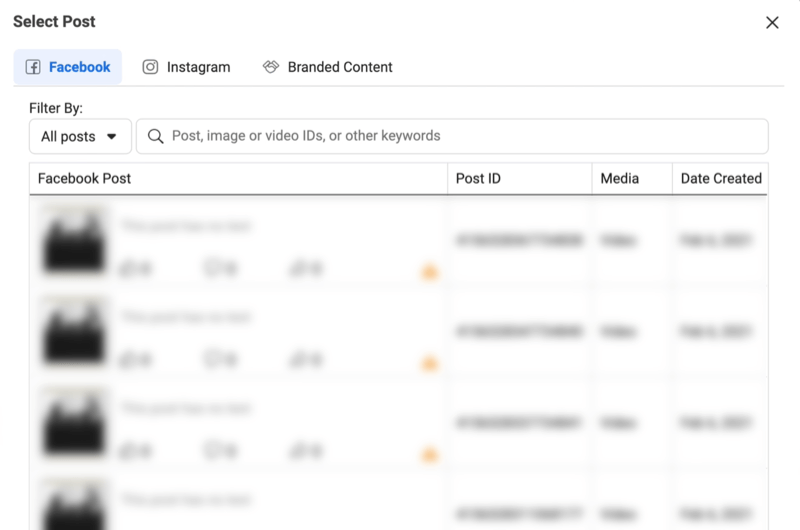Click the Instagram camera icon
Screen dimensions: 800x530
pos(150,67)
